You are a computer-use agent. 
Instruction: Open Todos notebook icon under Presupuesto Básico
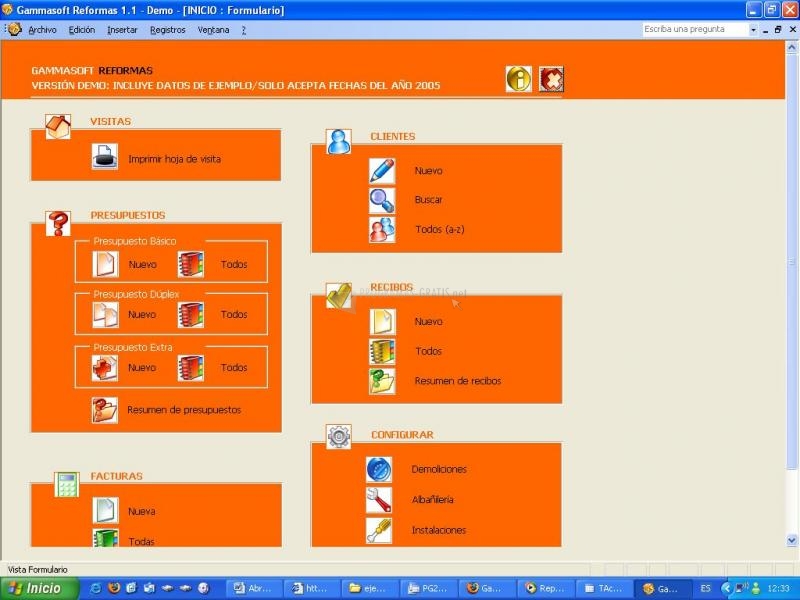point(191,264)
